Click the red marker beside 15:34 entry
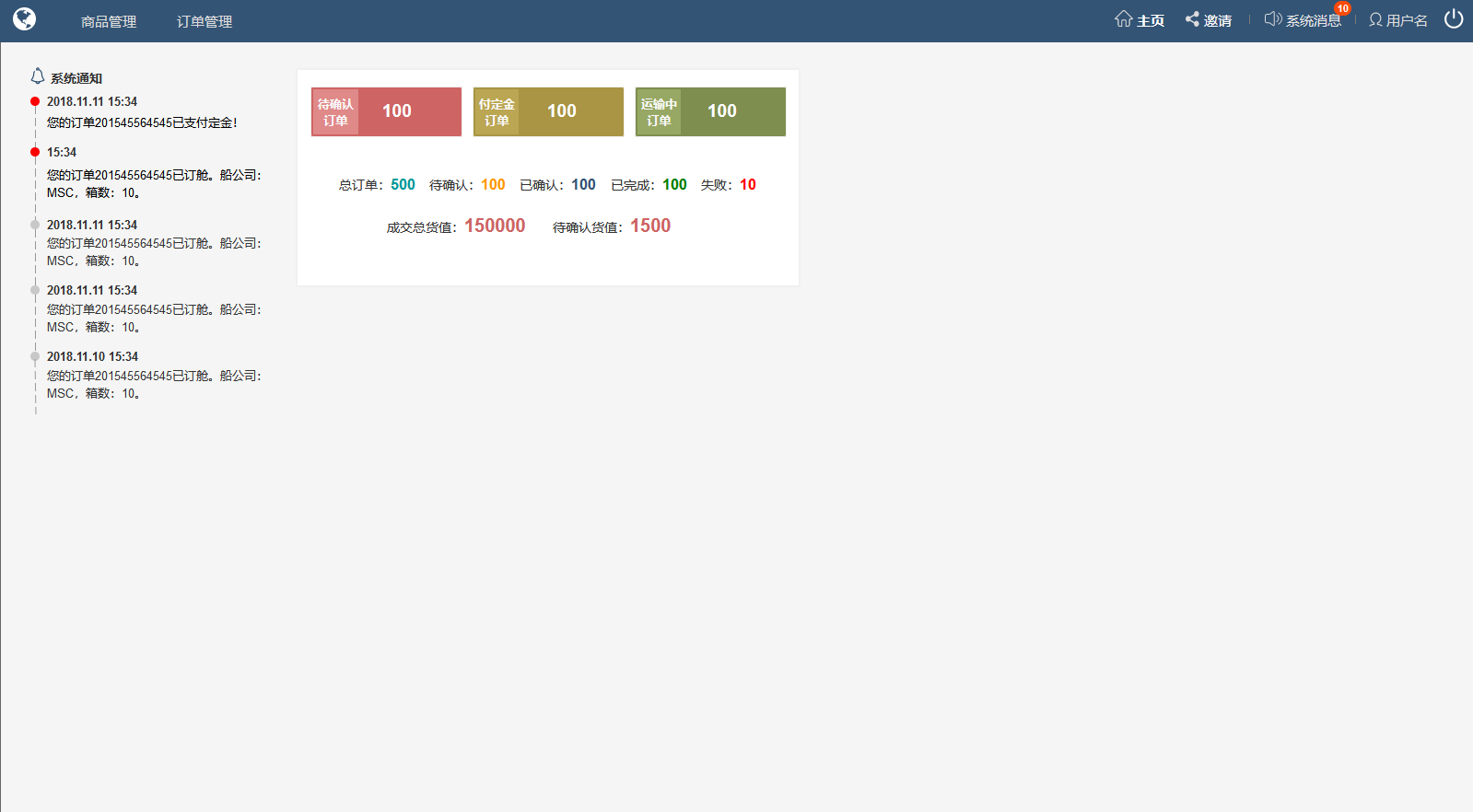1473x812 pixels. 35,152
